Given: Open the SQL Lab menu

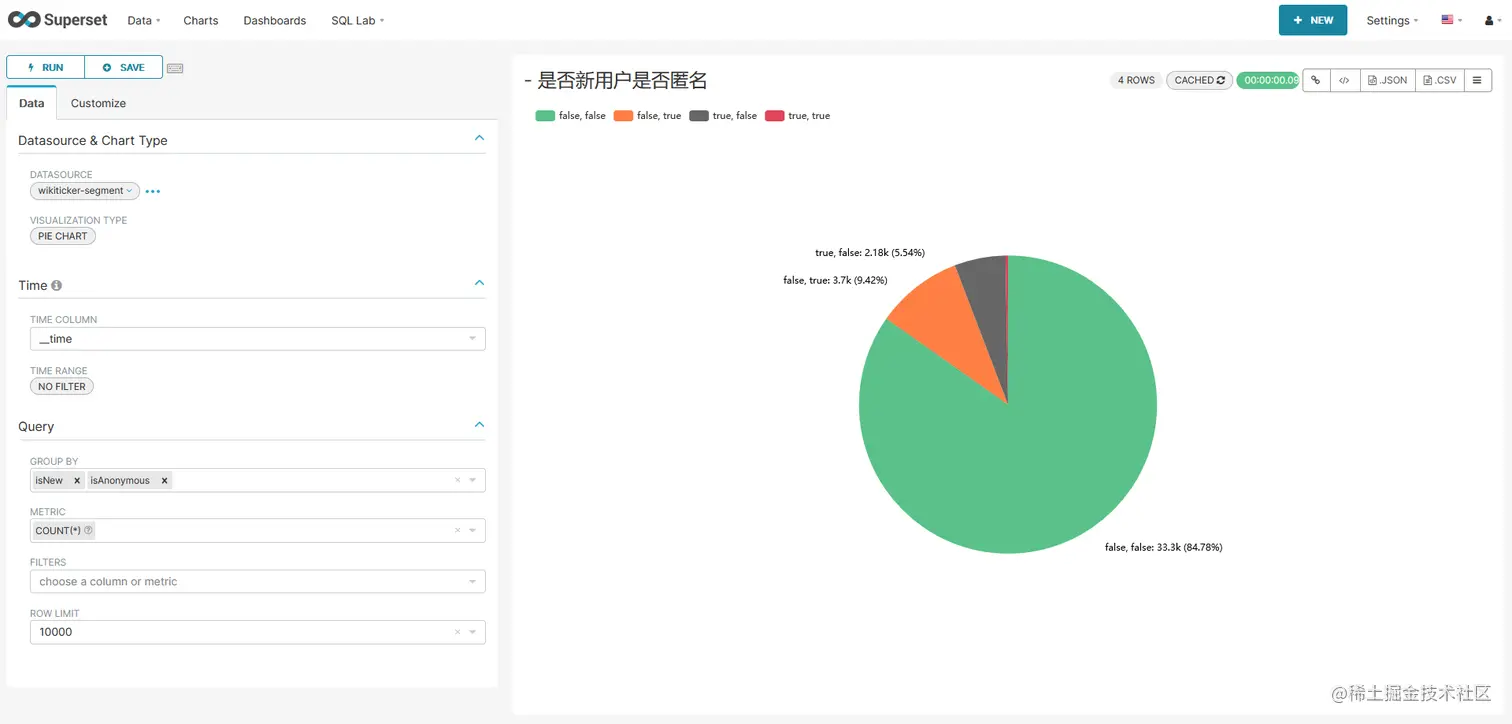Looking at the screenshot, I should click(357, 20).
